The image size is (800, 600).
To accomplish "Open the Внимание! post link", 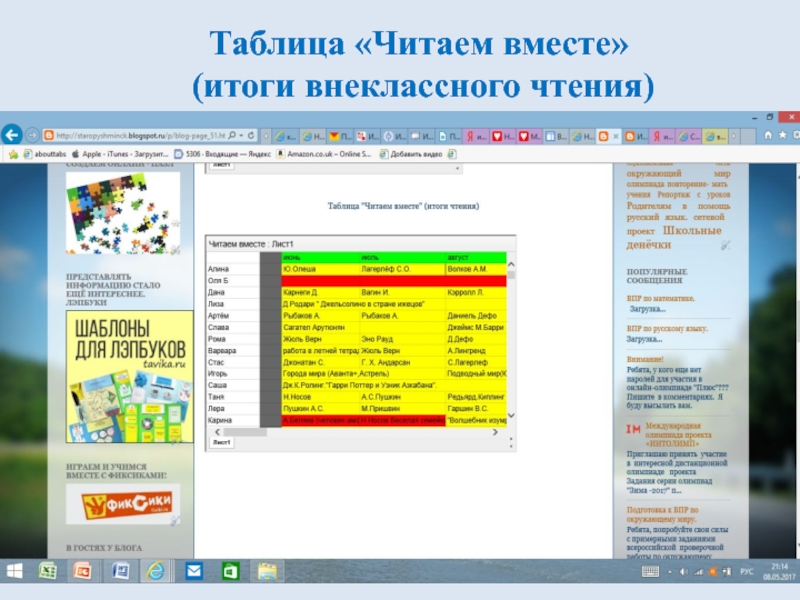I will click(645, 359).
